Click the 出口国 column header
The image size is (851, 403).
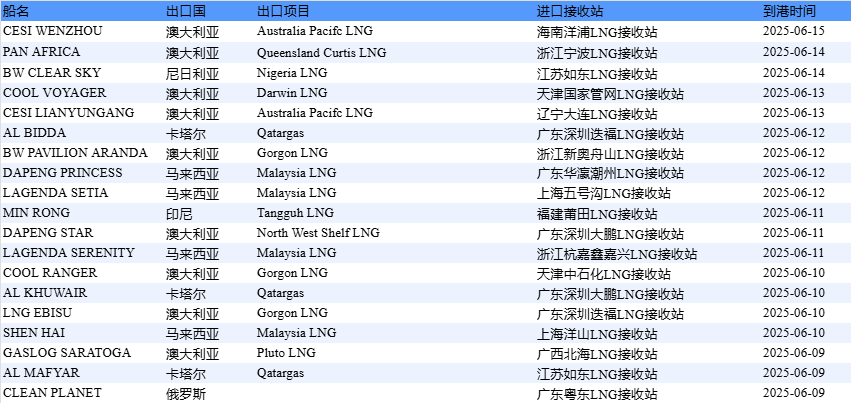click(185, 11)
